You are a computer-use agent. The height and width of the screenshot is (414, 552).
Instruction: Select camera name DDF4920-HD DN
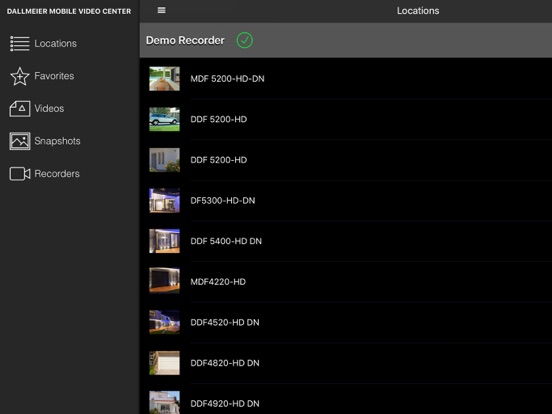click(225, 403)
